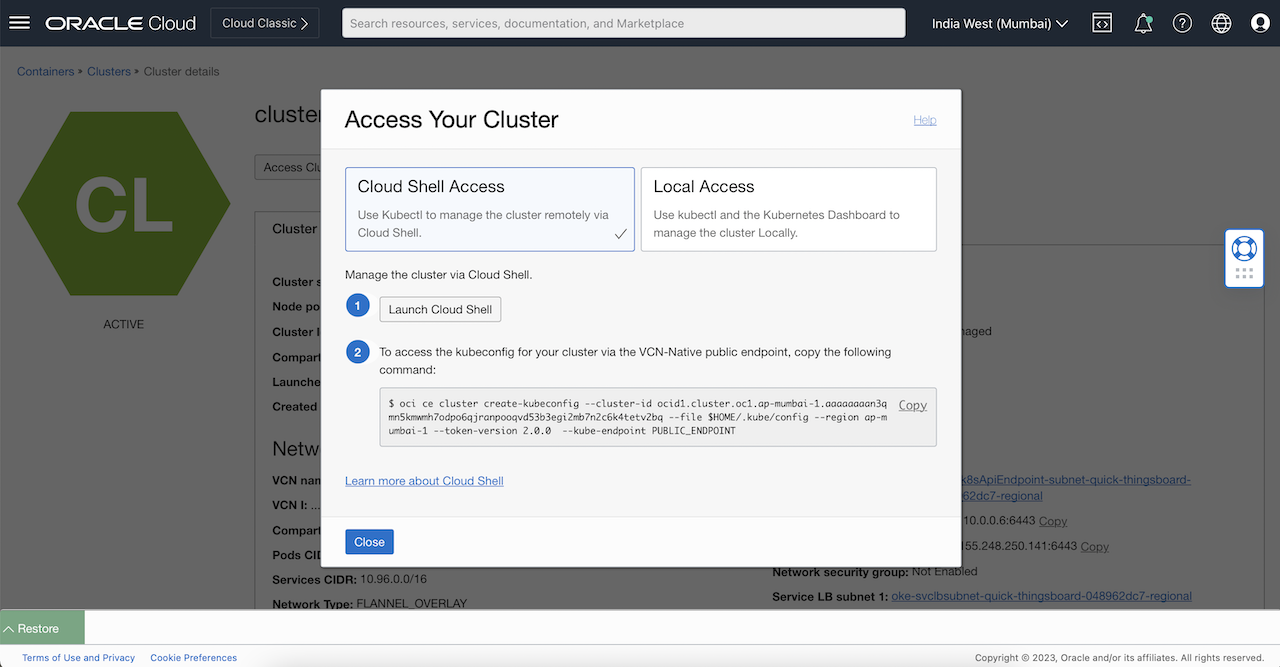Copy the 155.248.250.141:6443 public endpoint
Image resolution: width=1280 pixels, height=667 pixels.
click(1094, 546)
